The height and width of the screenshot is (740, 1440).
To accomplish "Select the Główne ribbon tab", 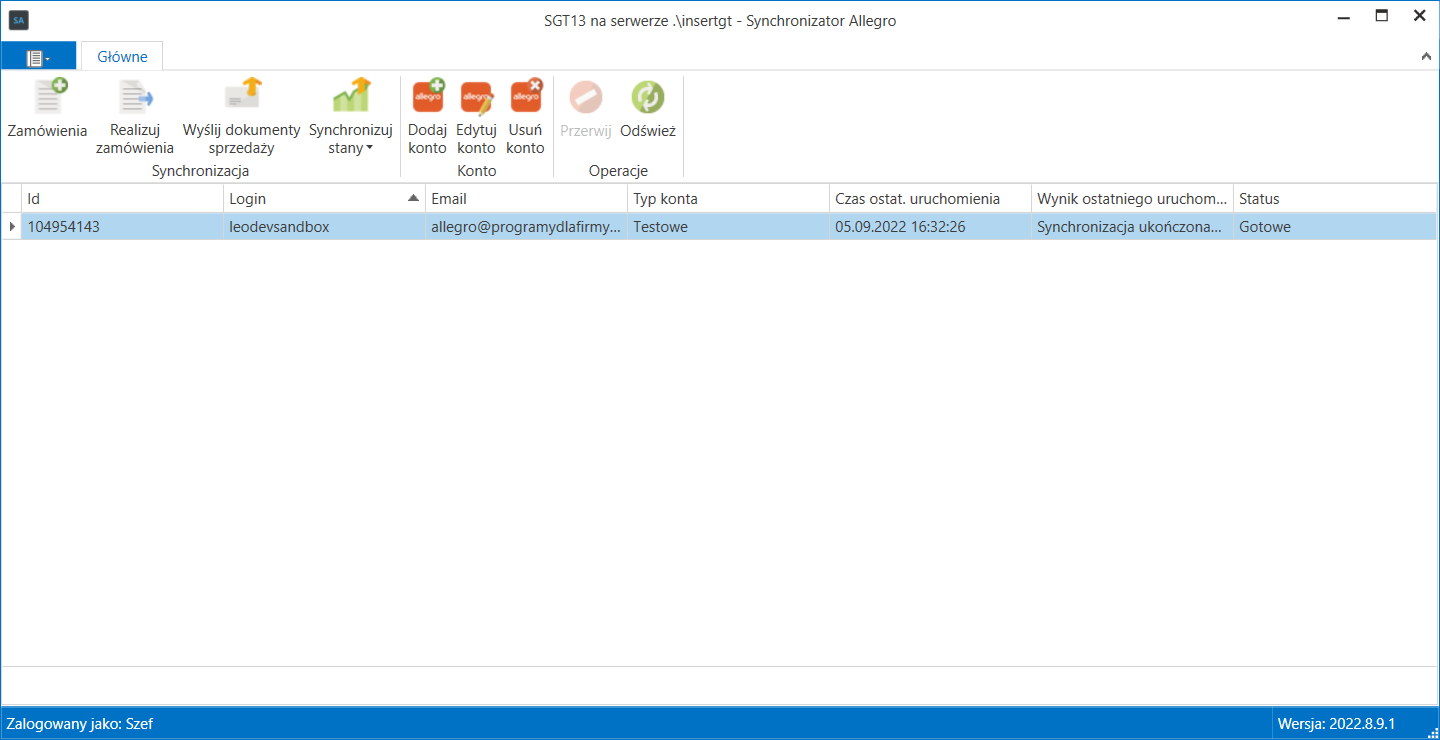I will coord(122,57).
